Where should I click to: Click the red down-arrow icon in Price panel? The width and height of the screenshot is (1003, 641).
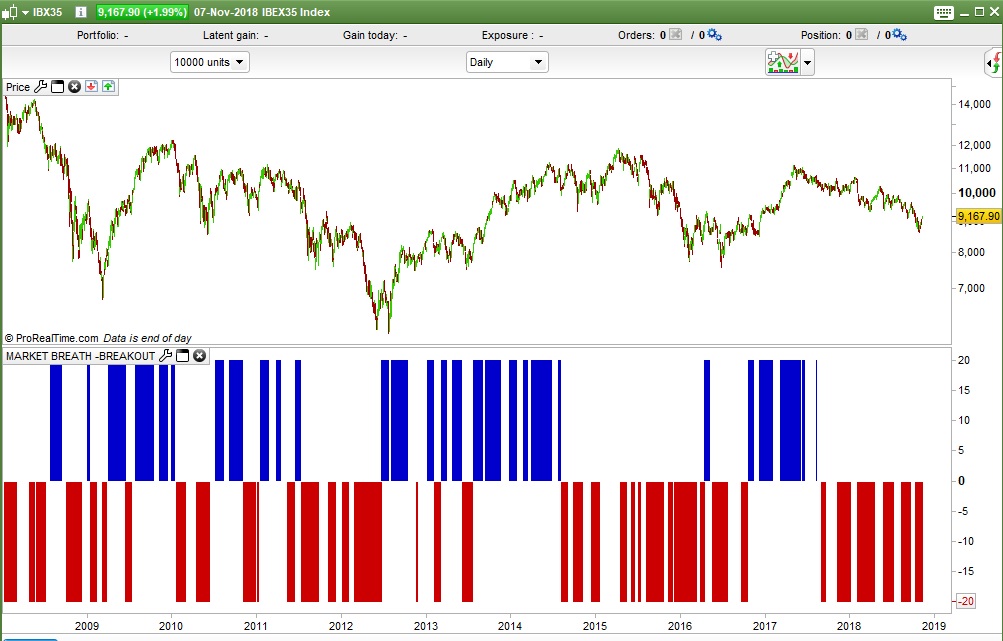91,86
